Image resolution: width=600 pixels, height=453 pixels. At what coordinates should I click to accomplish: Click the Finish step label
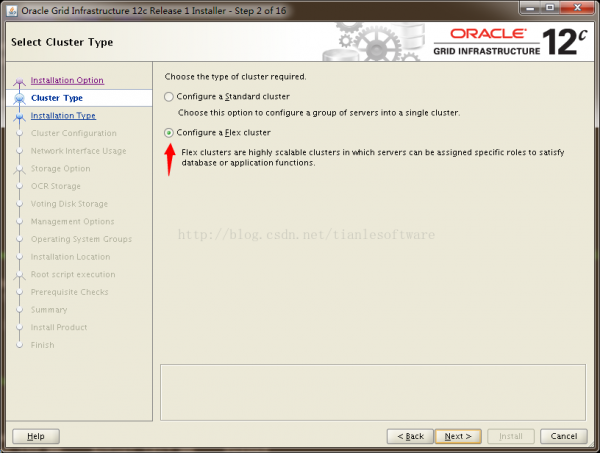pos(42,345)
